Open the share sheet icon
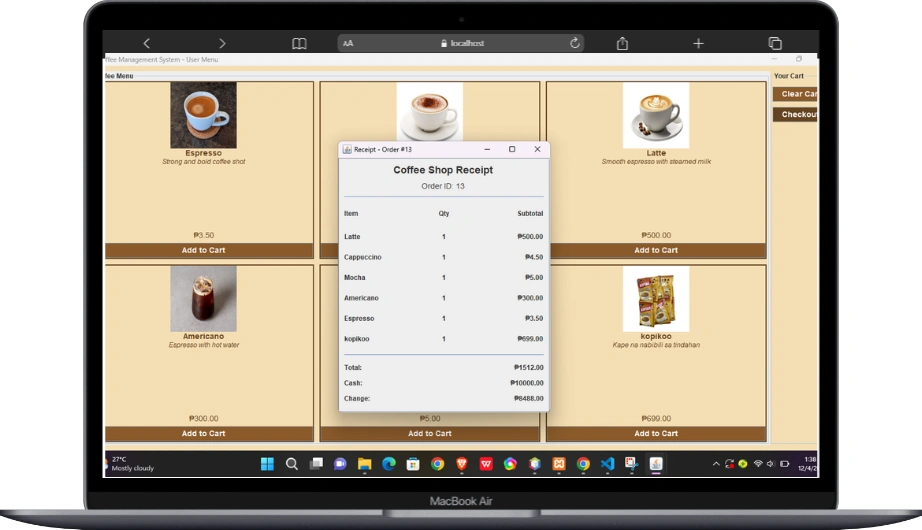Image resolution: width=922 pixels, height=530 pixels. click(622, 43)
